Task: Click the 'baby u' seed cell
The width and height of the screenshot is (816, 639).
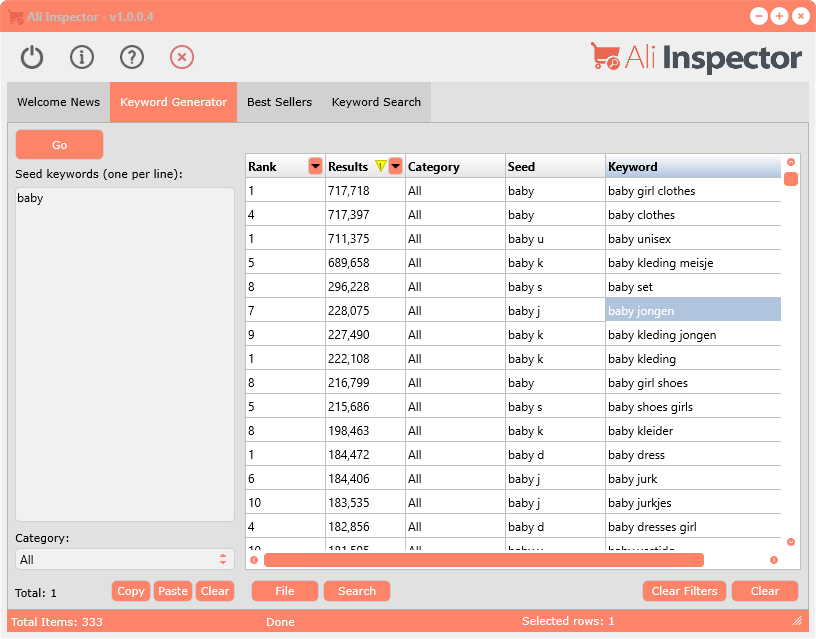Action: coord(555,239)
